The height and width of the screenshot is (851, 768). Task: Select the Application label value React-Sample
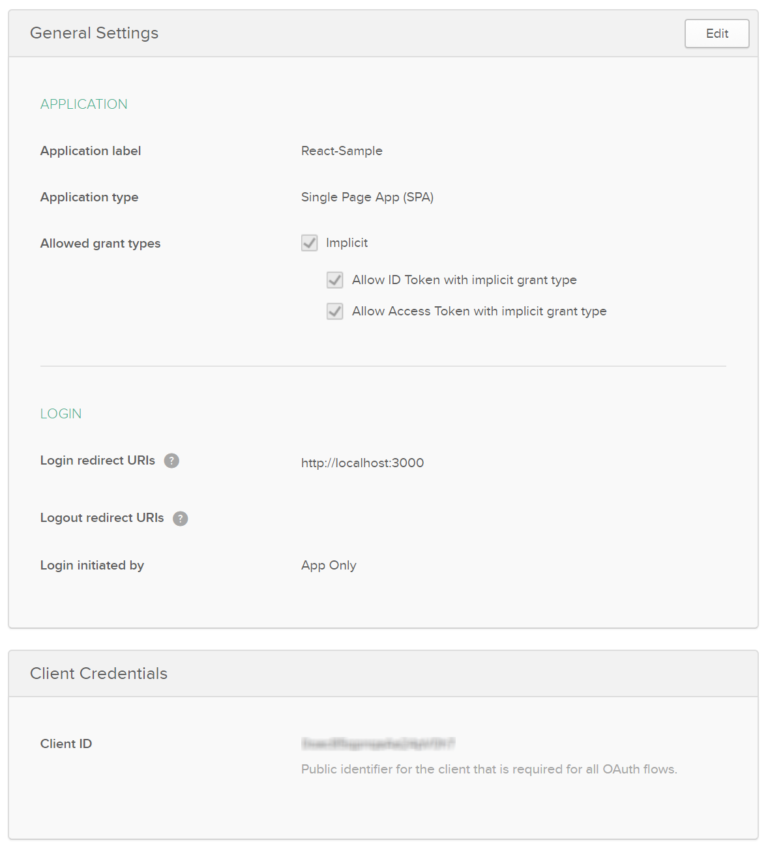pyautogui.click(x=341, y=150)
